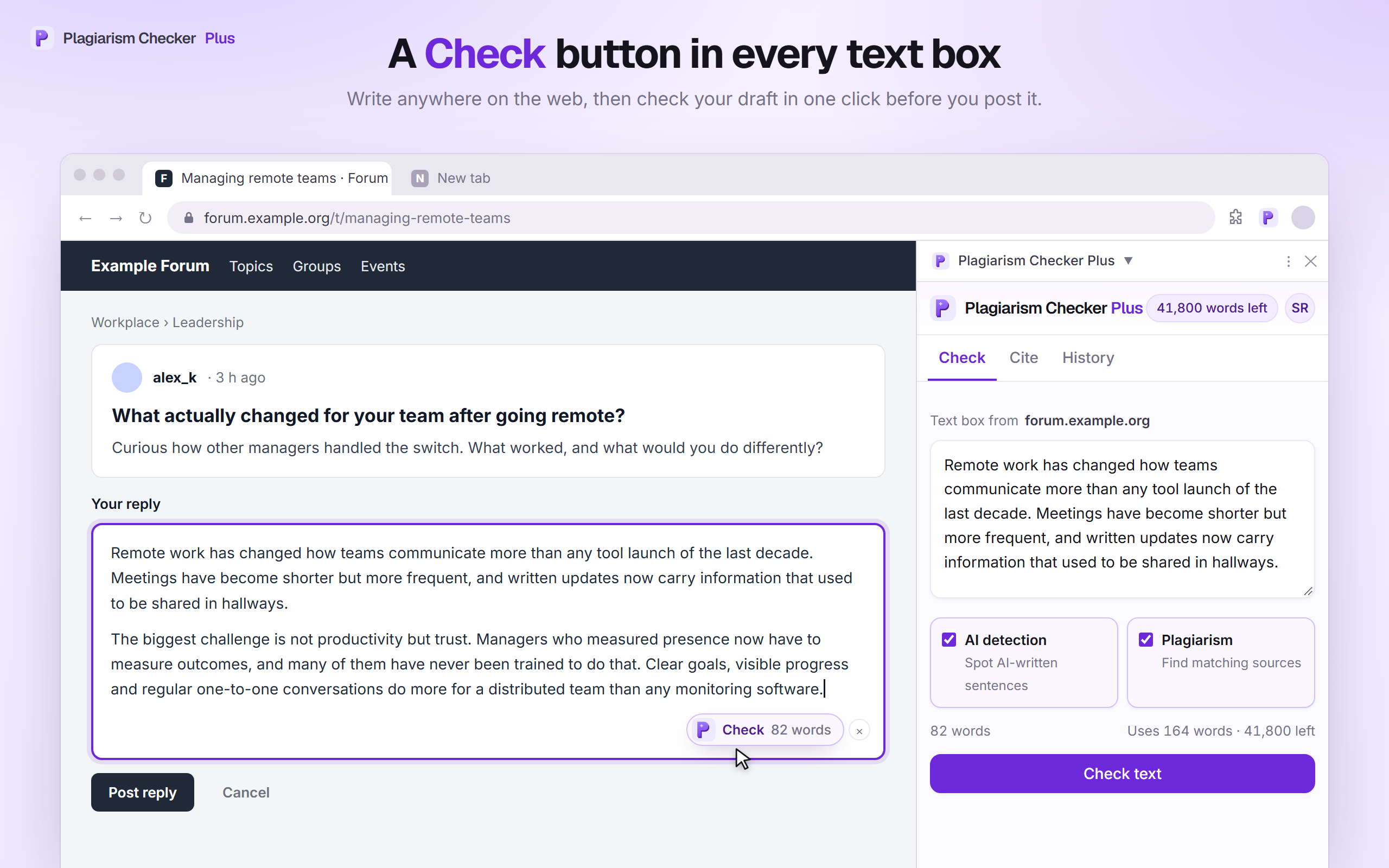Open side panel three-dot options menu
The width and height of the screenshot is (1389, 868).
[1288, 261]
